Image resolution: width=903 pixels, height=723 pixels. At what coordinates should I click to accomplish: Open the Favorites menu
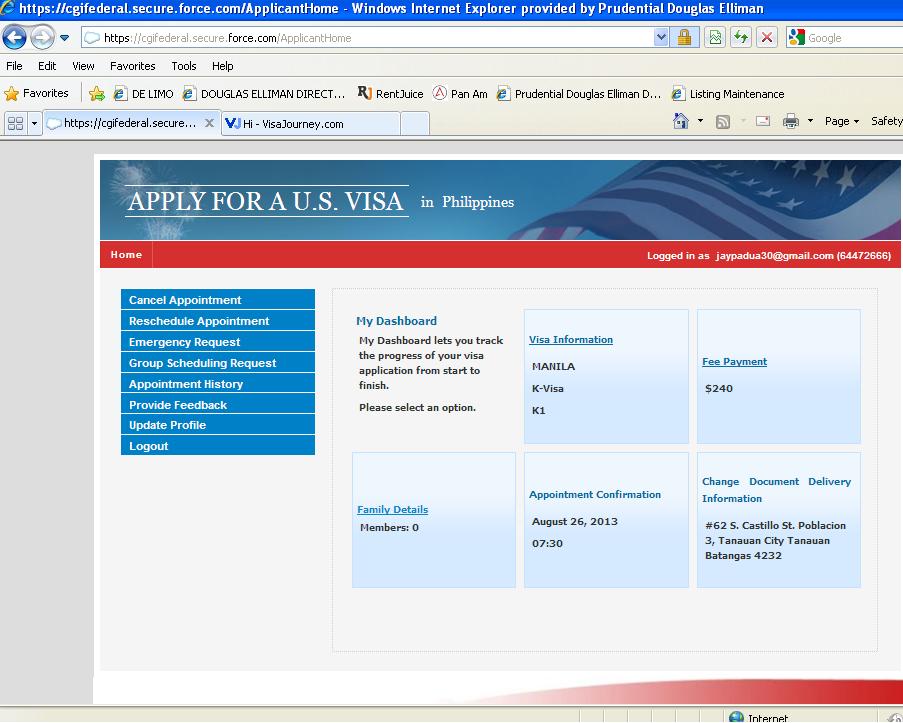pos(132,66)
